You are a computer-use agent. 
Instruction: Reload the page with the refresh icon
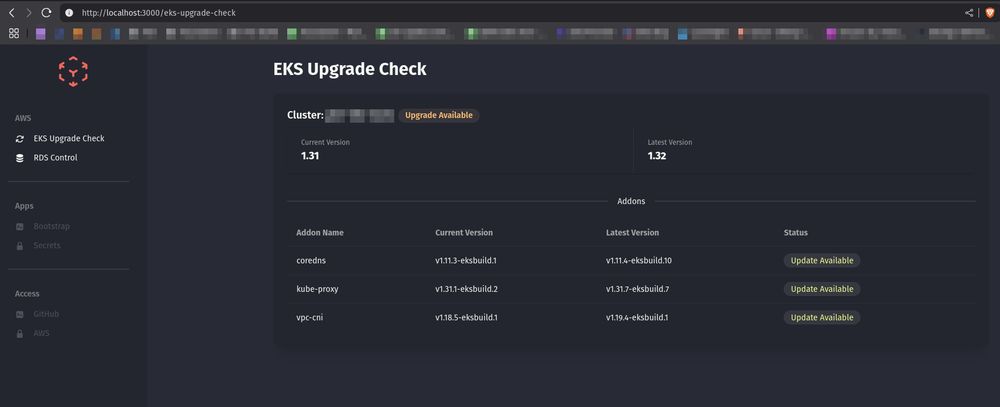[46, 12]
